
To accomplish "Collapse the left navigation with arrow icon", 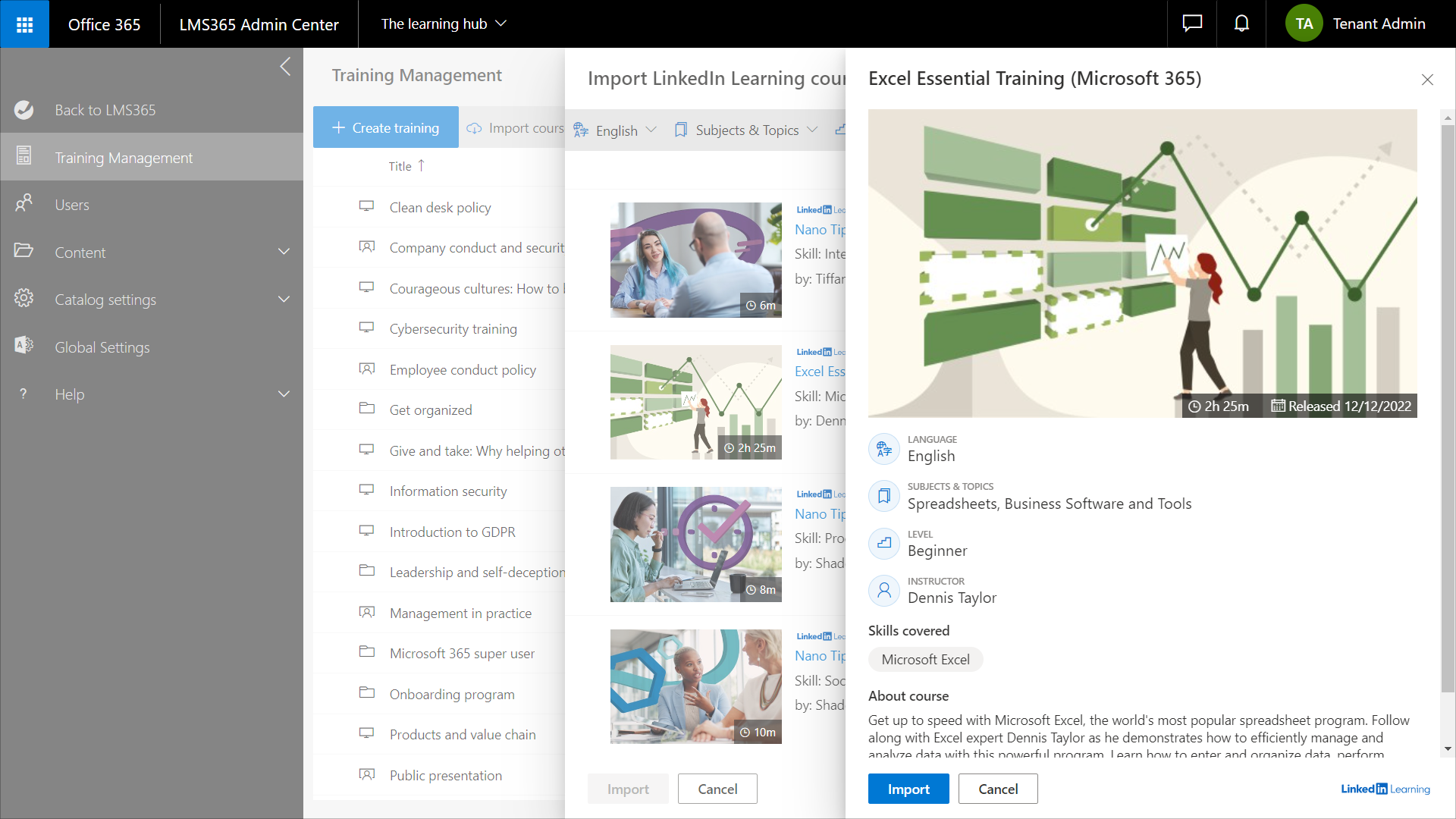I will point(285,67).
